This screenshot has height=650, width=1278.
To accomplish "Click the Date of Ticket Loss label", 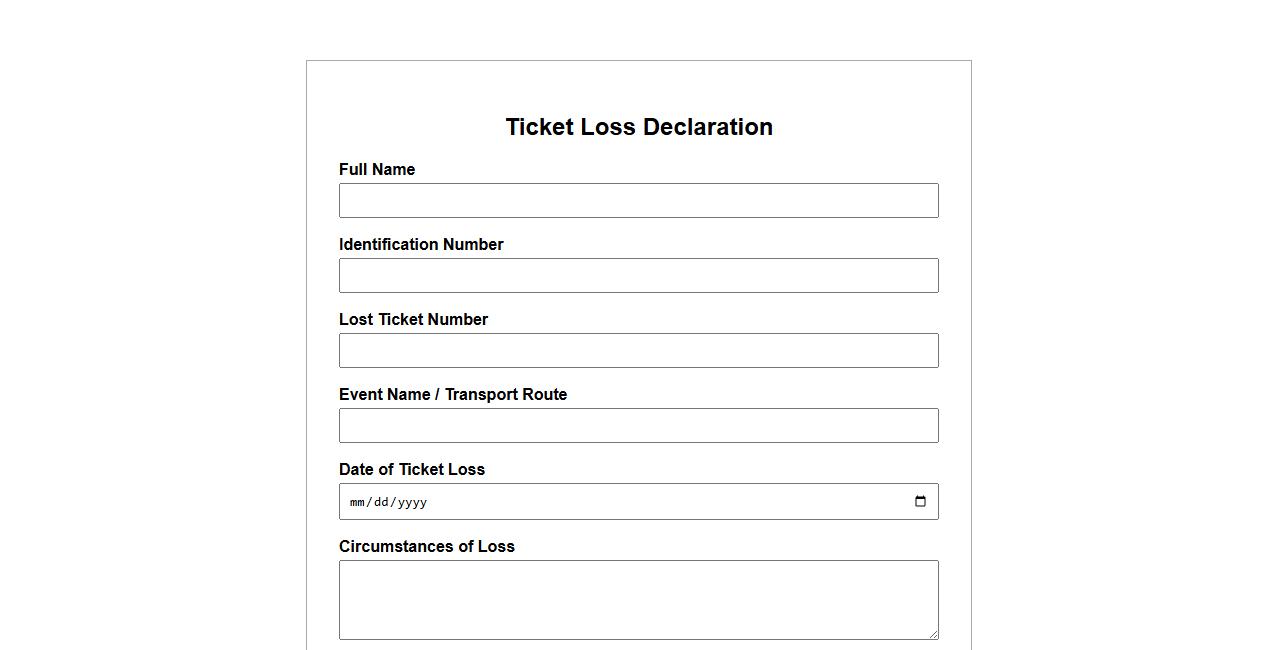I will 412,470.
